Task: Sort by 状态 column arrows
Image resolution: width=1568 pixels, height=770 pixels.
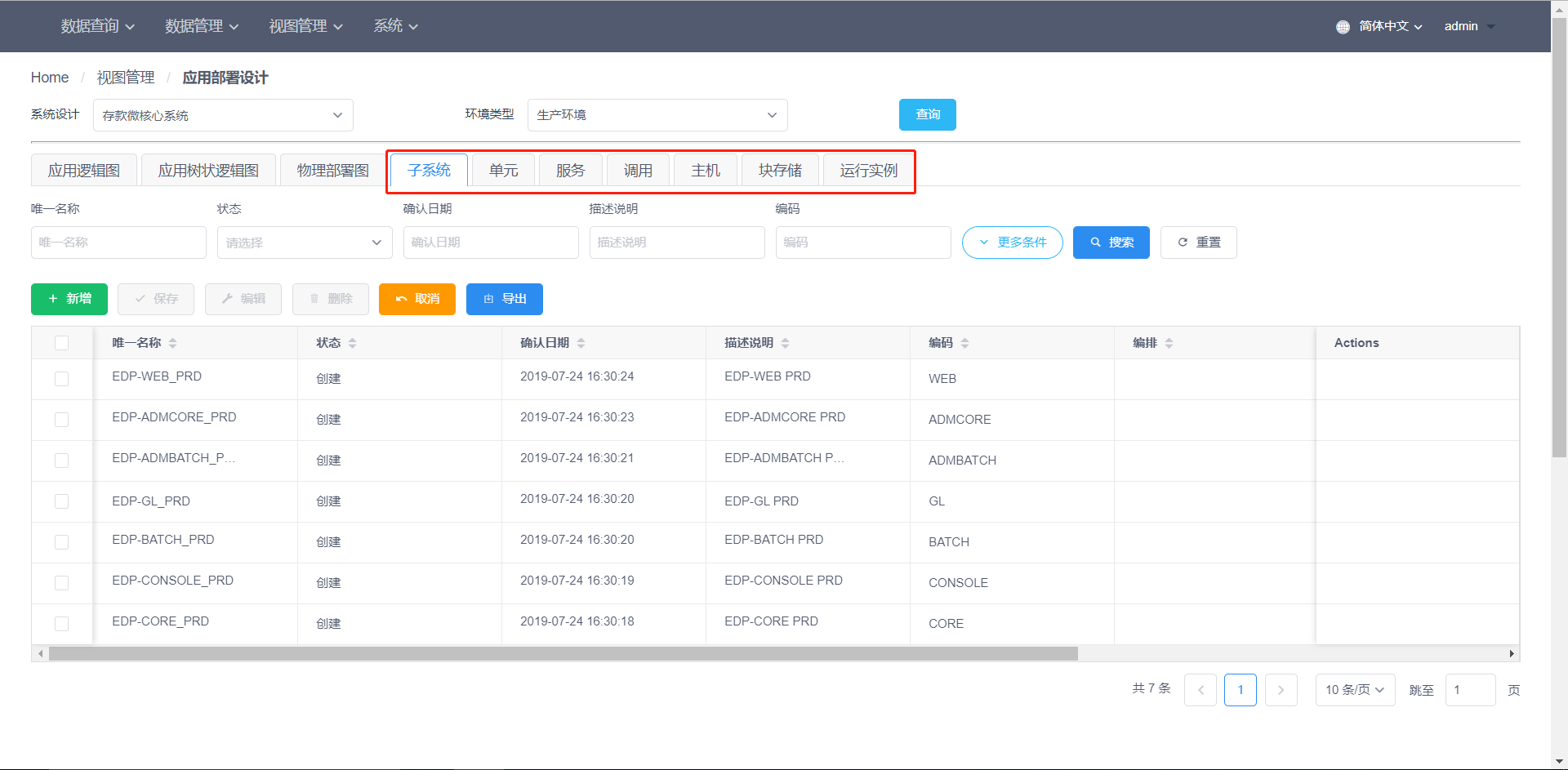Action: coord(352,343)
